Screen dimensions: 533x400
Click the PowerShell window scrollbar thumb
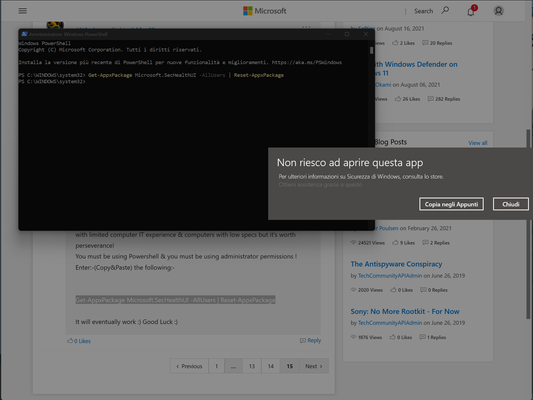371,50
